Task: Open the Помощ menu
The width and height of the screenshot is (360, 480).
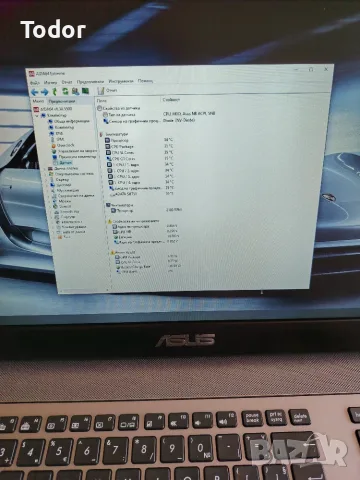Action: [145, 81]
